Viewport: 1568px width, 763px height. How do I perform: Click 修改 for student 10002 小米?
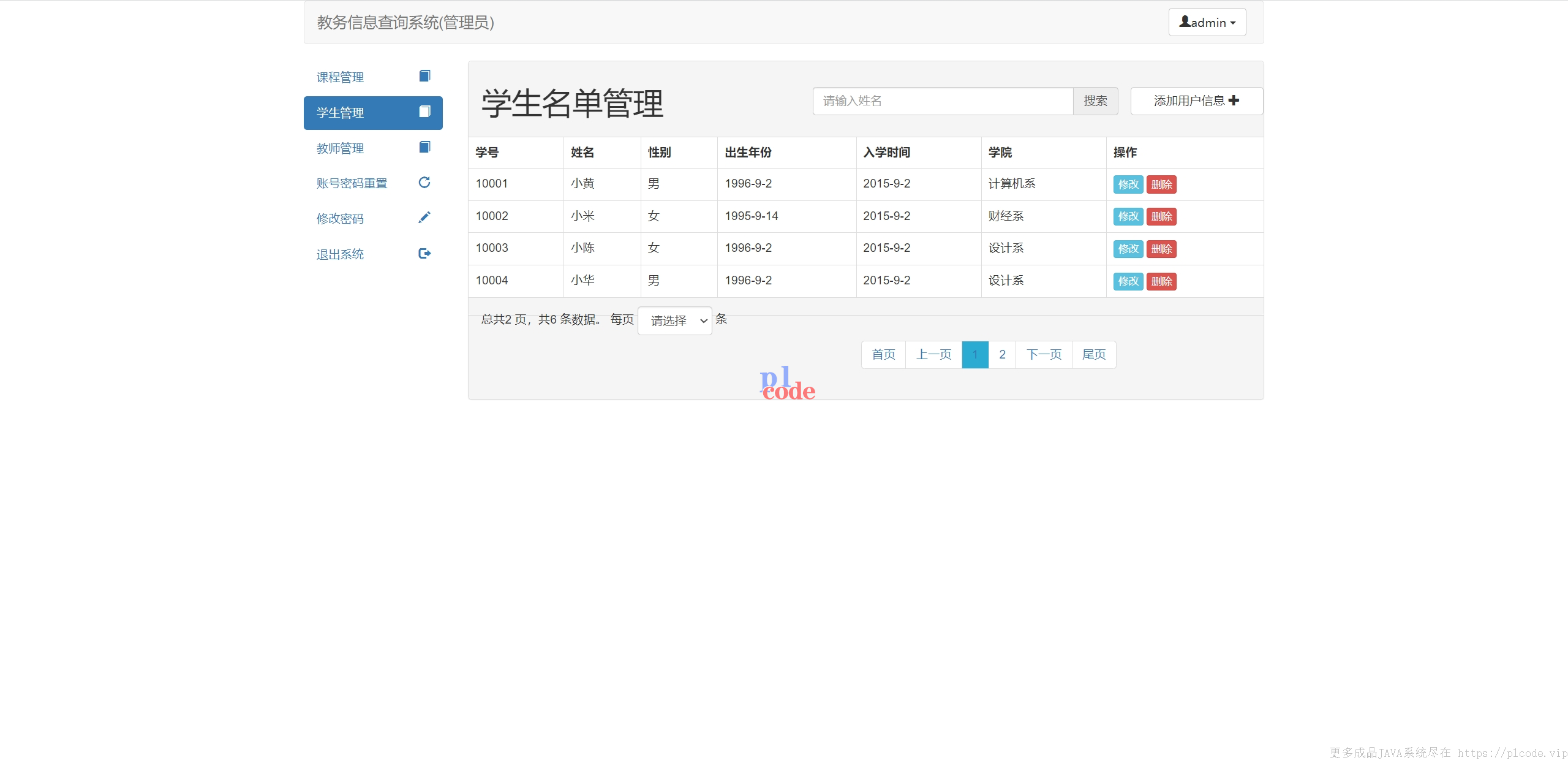[1128, 216]
